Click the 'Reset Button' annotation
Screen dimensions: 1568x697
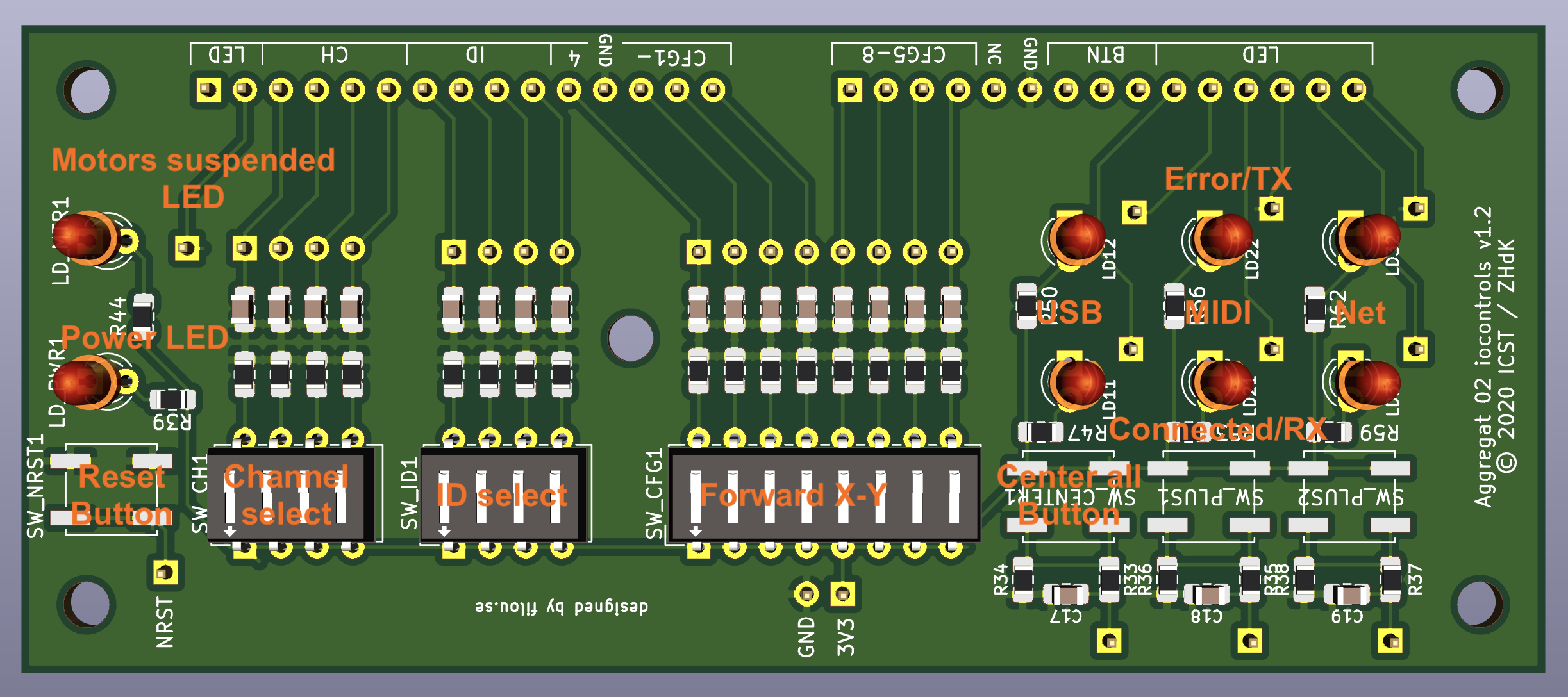[x=122, y=495]
